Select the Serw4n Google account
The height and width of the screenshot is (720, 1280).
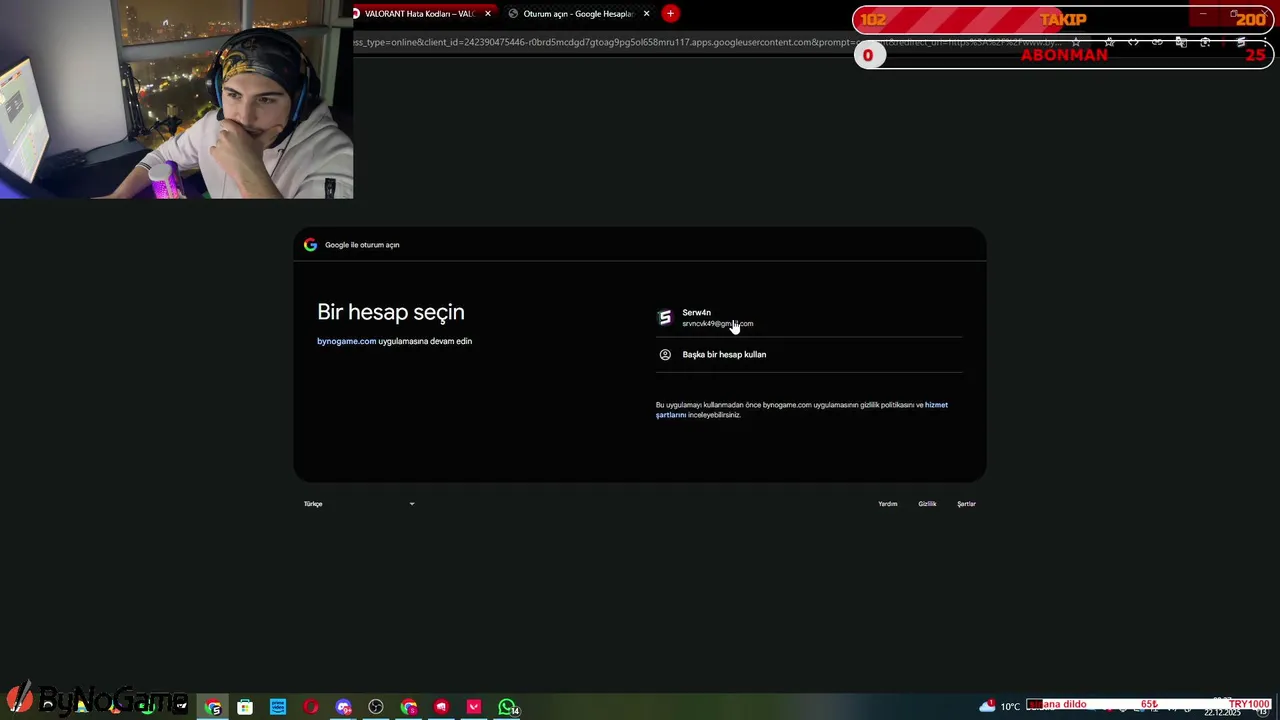(x=808, y=318)
